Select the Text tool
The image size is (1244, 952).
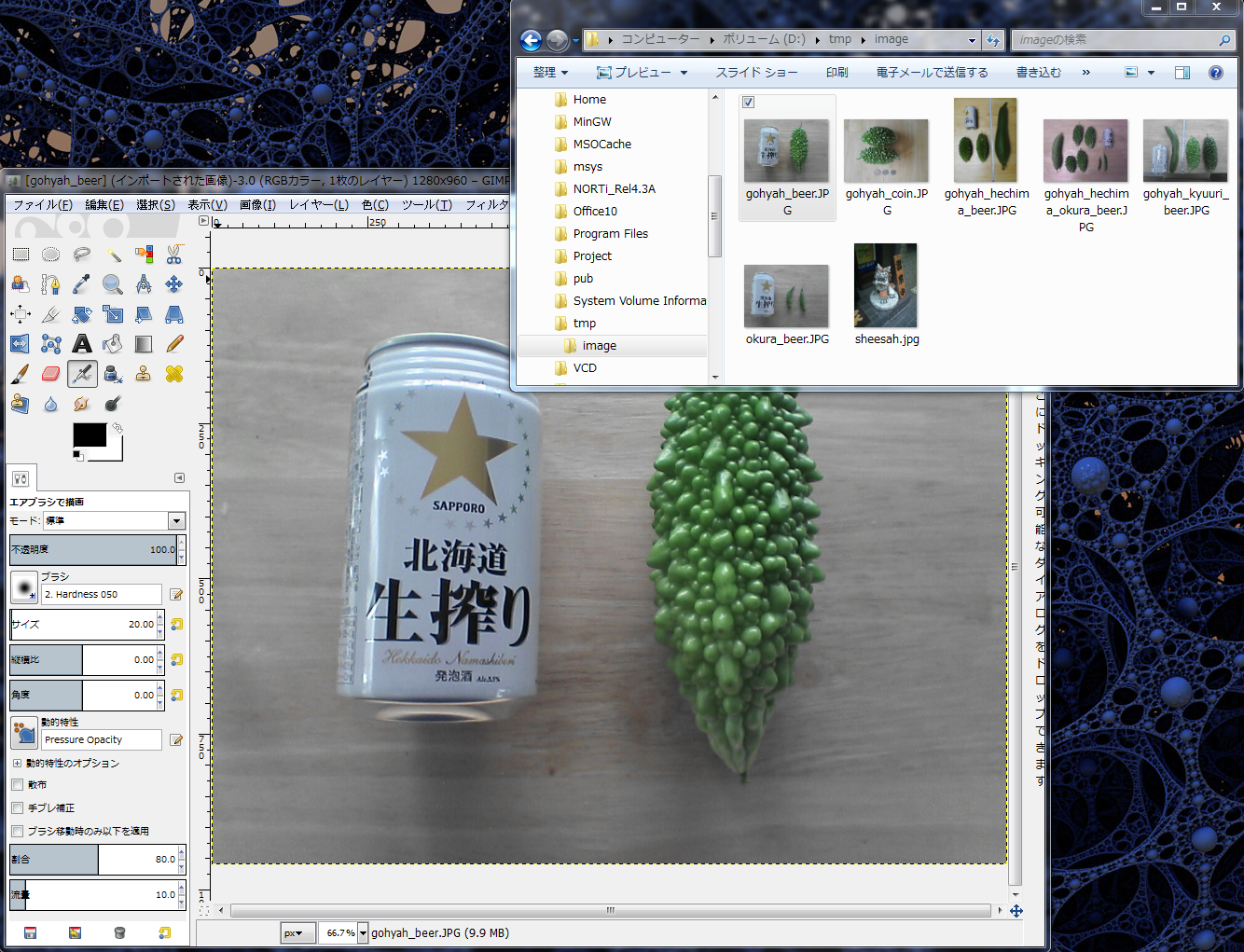tap(82, 344)
